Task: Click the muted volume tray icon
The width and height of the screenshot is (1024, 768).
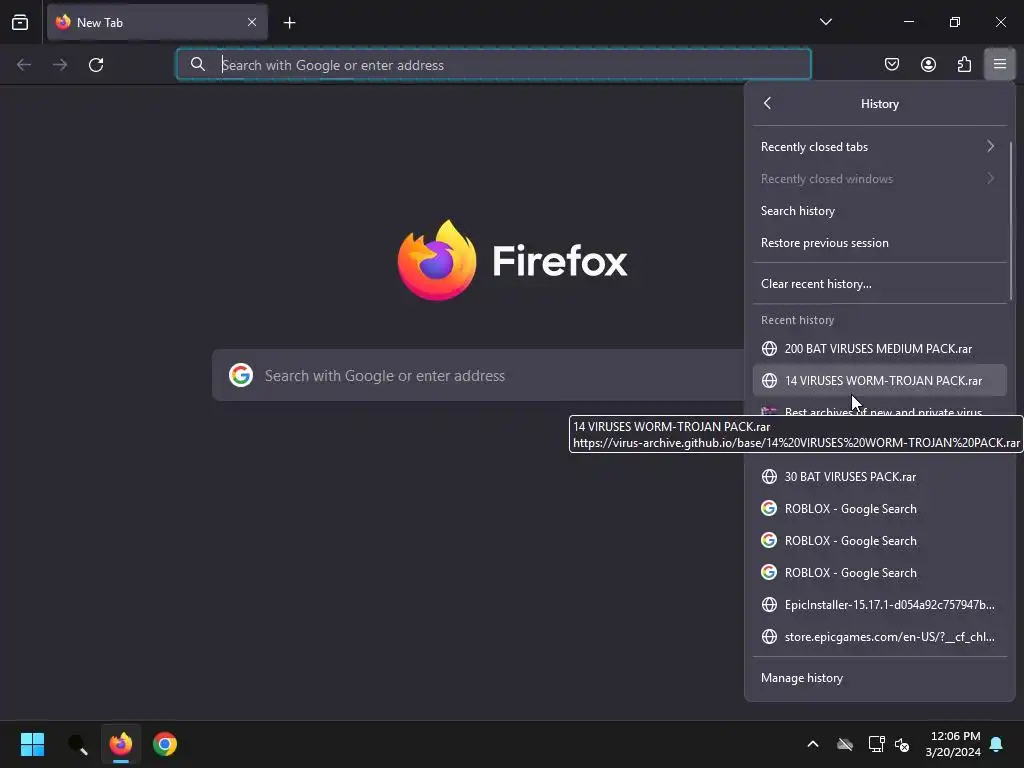Action: click(x=902, y=744)
